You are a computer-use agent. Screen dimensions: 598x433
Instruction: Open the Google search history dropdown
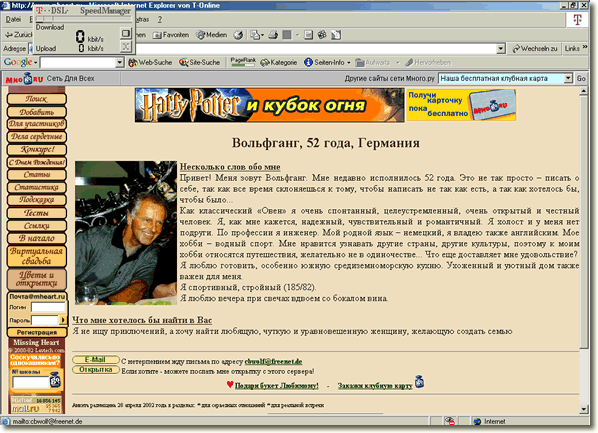120,62
